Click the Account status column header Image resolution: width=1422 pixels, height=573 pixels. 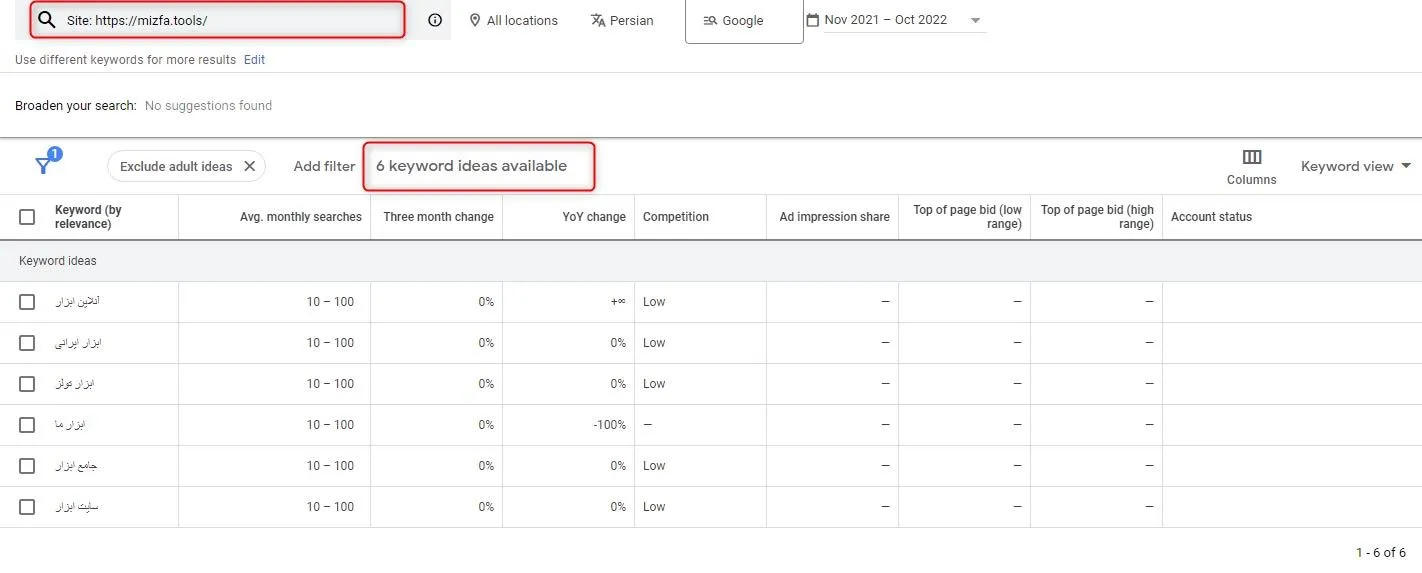pos(1211,217)
